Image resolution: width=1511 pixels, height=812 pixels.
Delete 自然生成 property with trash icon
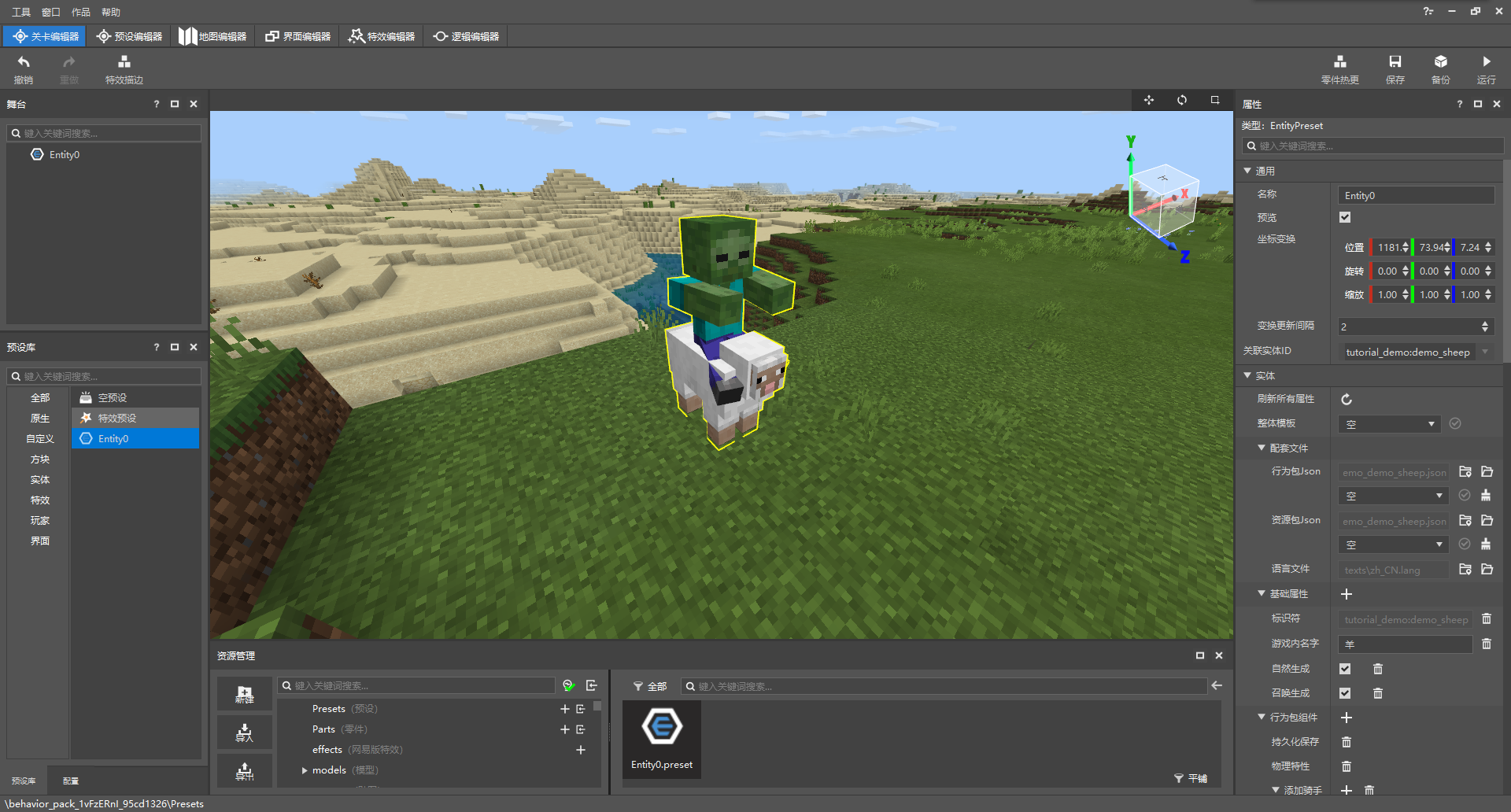pos(1378,669)
